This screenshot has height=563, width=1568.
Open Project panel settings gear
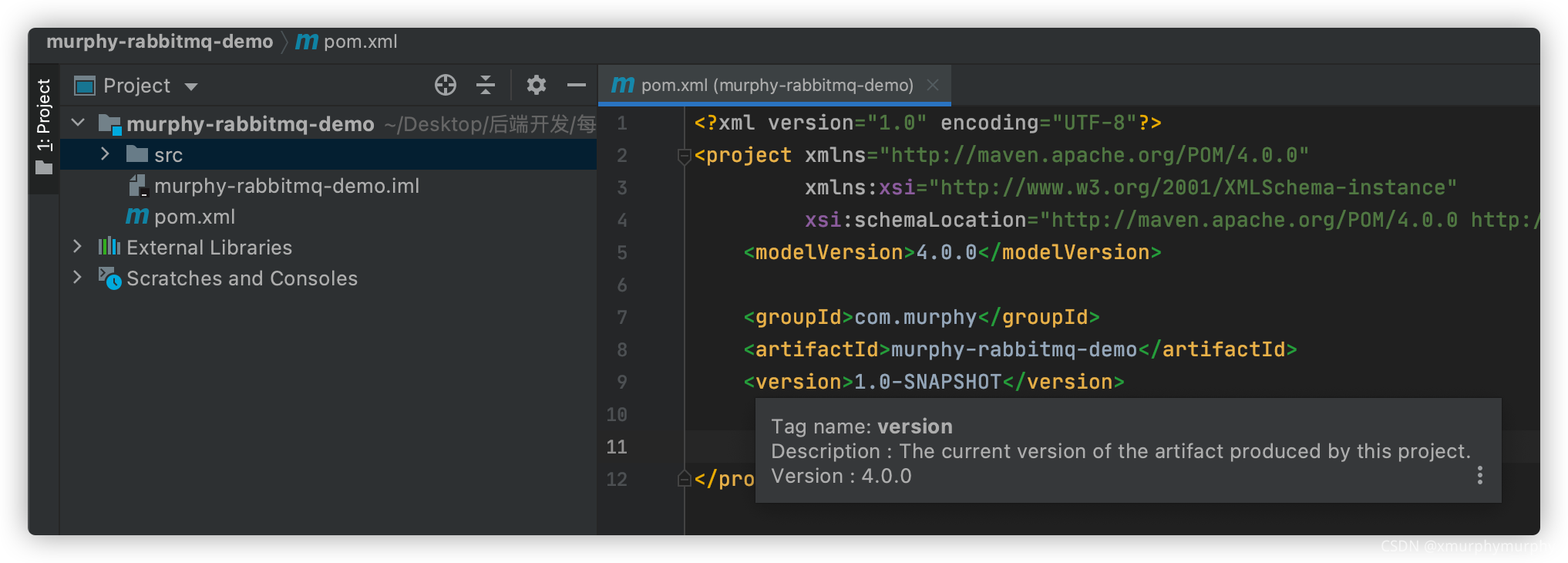(536, 85)
